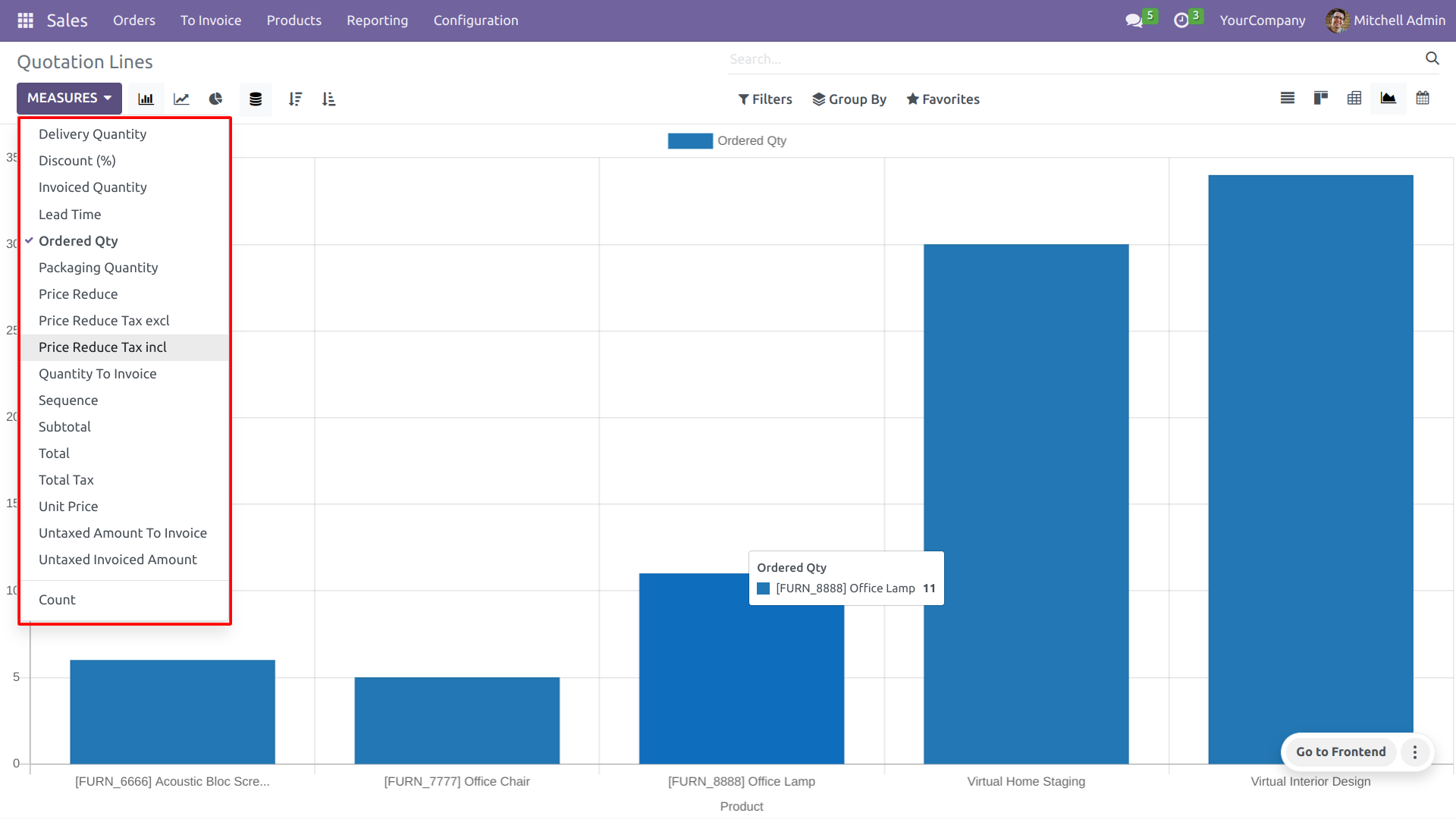Expand the Group By menu
Viewport: 1456px width, 819px height.
[x=849, y=99]
